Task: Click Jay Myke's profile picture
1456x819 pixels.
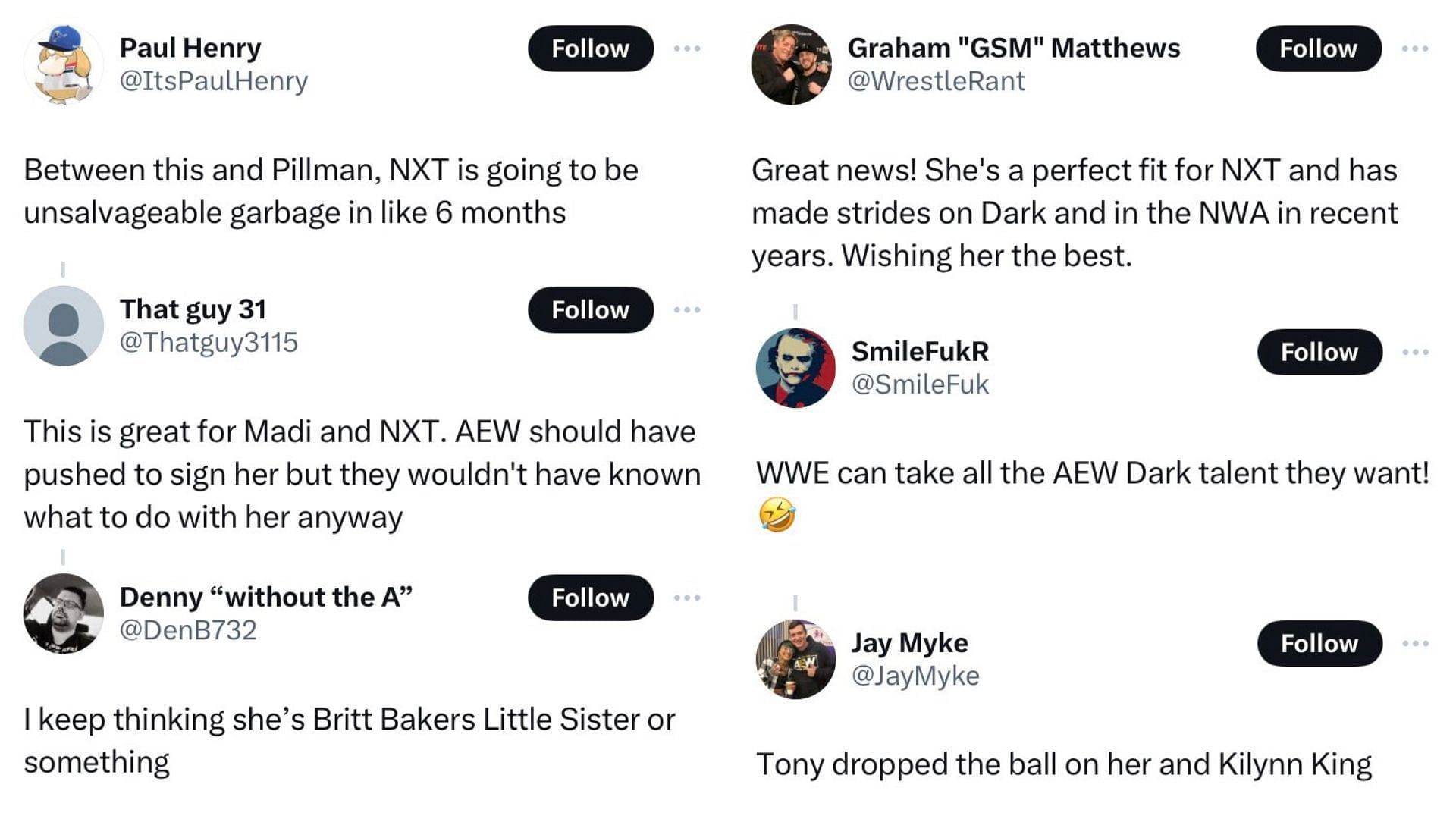Action: pos(795,659)
